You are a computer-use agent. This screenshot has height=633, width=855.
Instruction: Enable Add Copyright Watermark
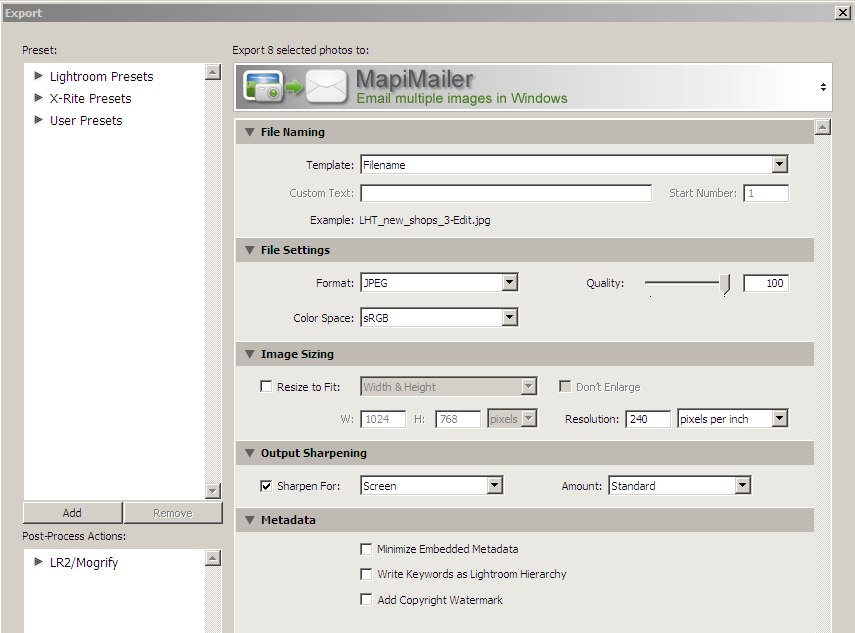(x=366, y=600)
